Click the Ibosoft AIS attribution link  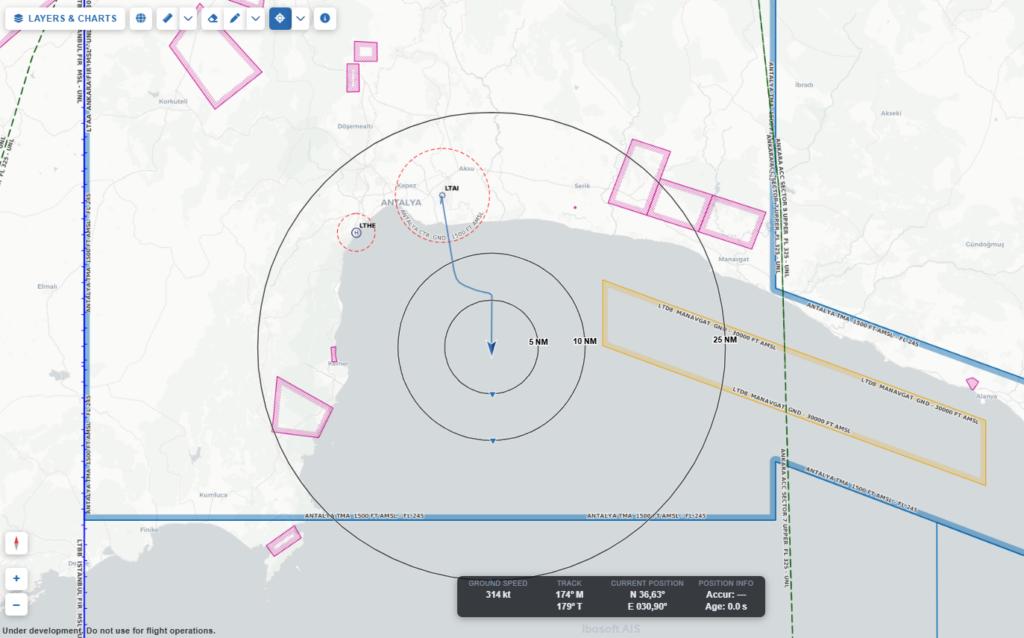(612, 629)
